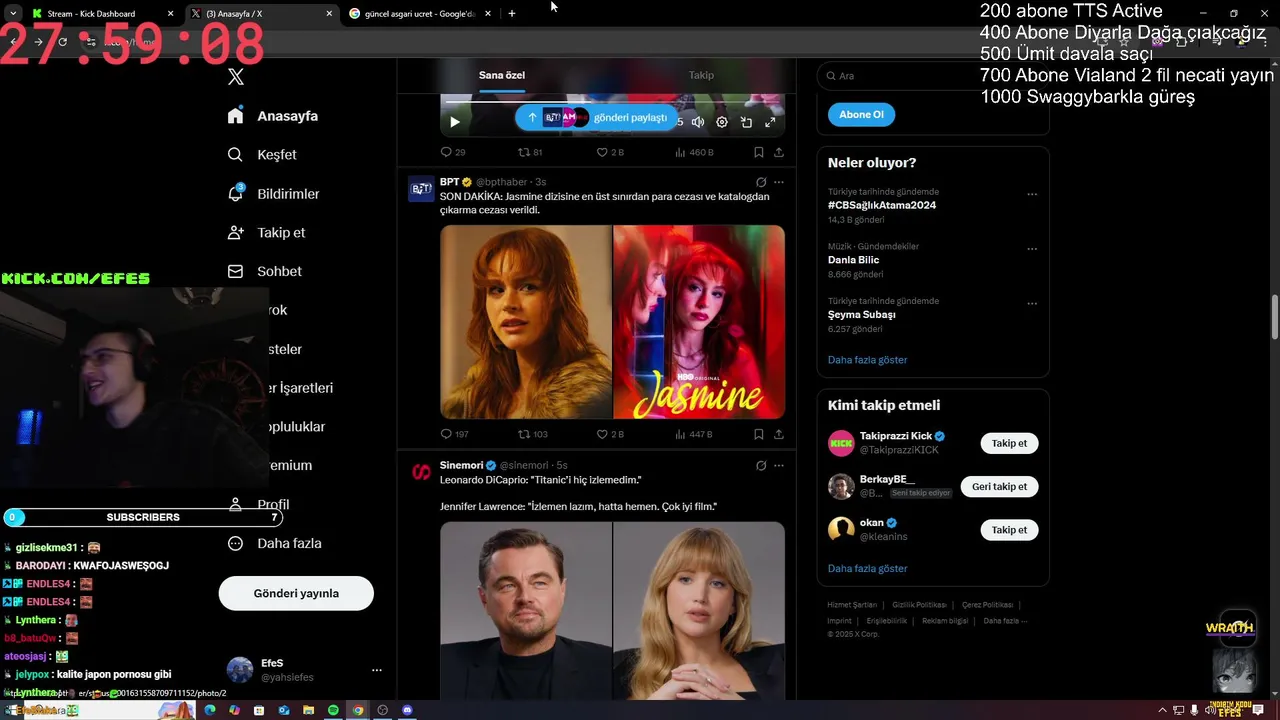Follow okan with Takip et

1009,530
